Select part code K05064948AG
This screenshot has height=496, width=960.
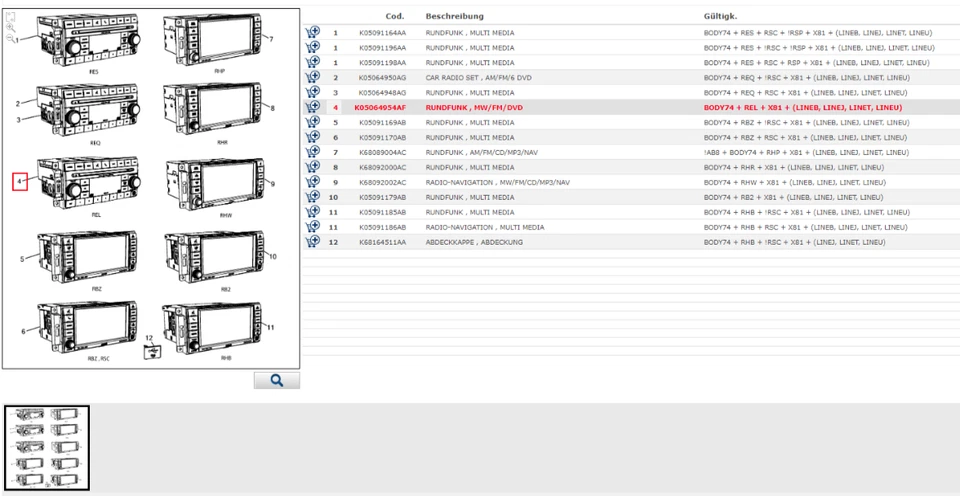click(382, 92)
